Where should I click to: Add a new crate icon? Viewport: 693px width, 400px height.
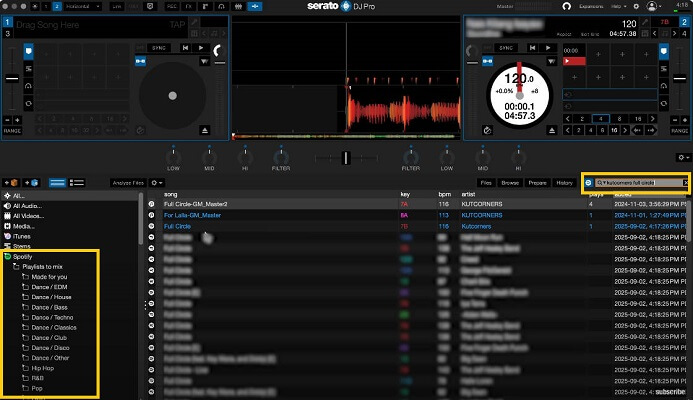(x=11, y=183)
